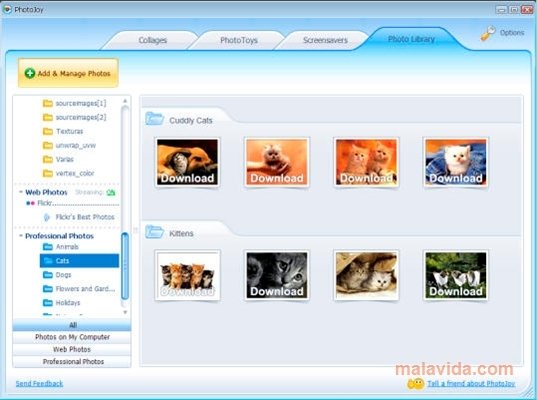The width and height of the screenshot is (537, 400).
Task: Filter by Web Photos button
Action: tap(72, 349)
